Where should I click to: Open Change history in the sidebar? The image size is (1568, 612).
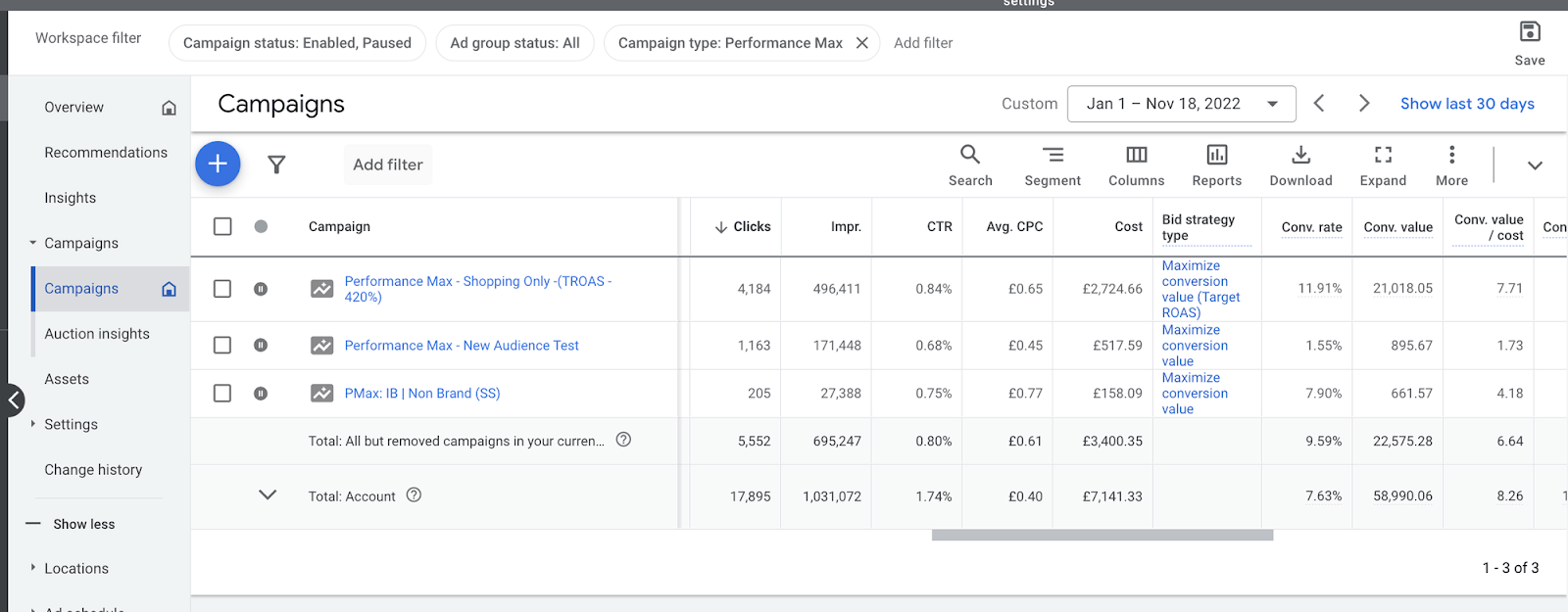pos(93,470)
